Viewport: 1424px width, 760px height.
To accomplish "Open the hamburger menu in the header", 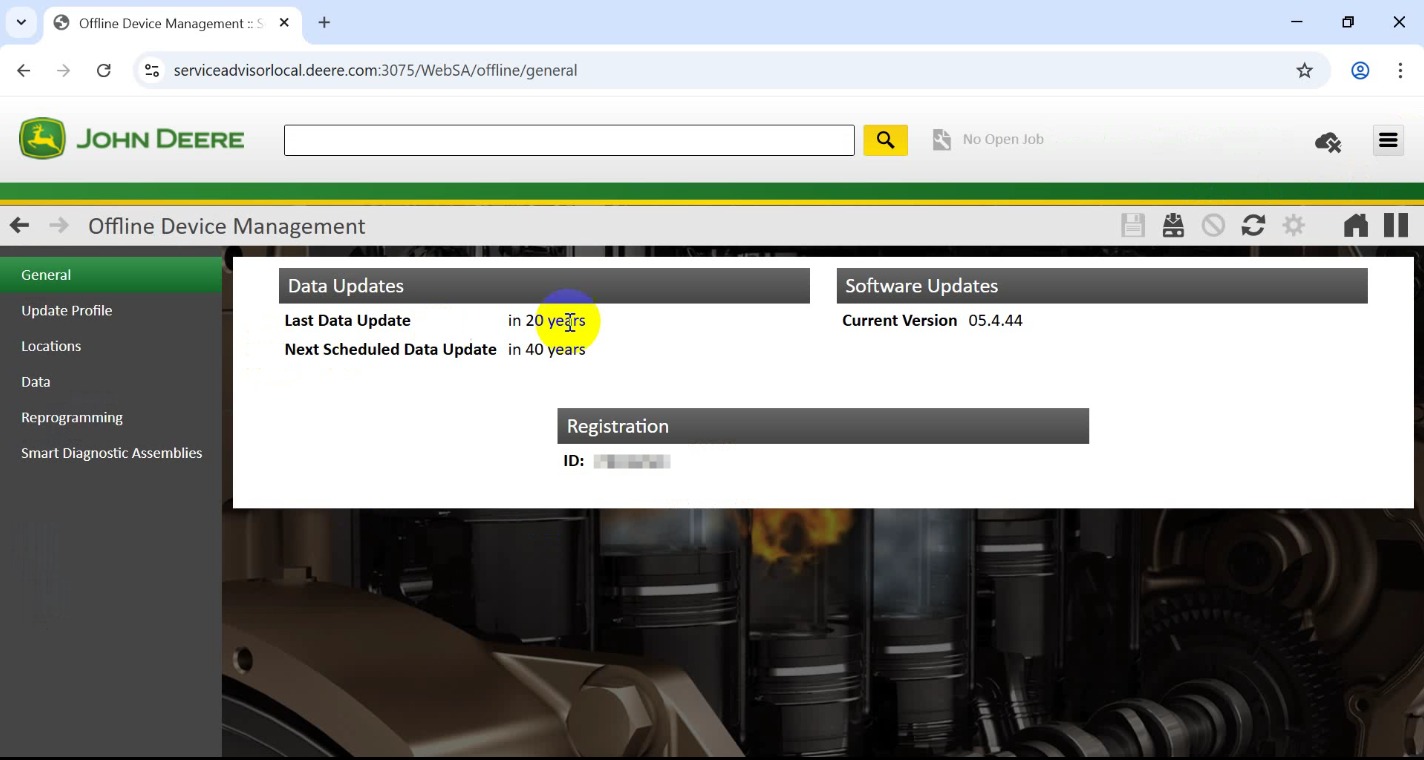I will 1388,141.
